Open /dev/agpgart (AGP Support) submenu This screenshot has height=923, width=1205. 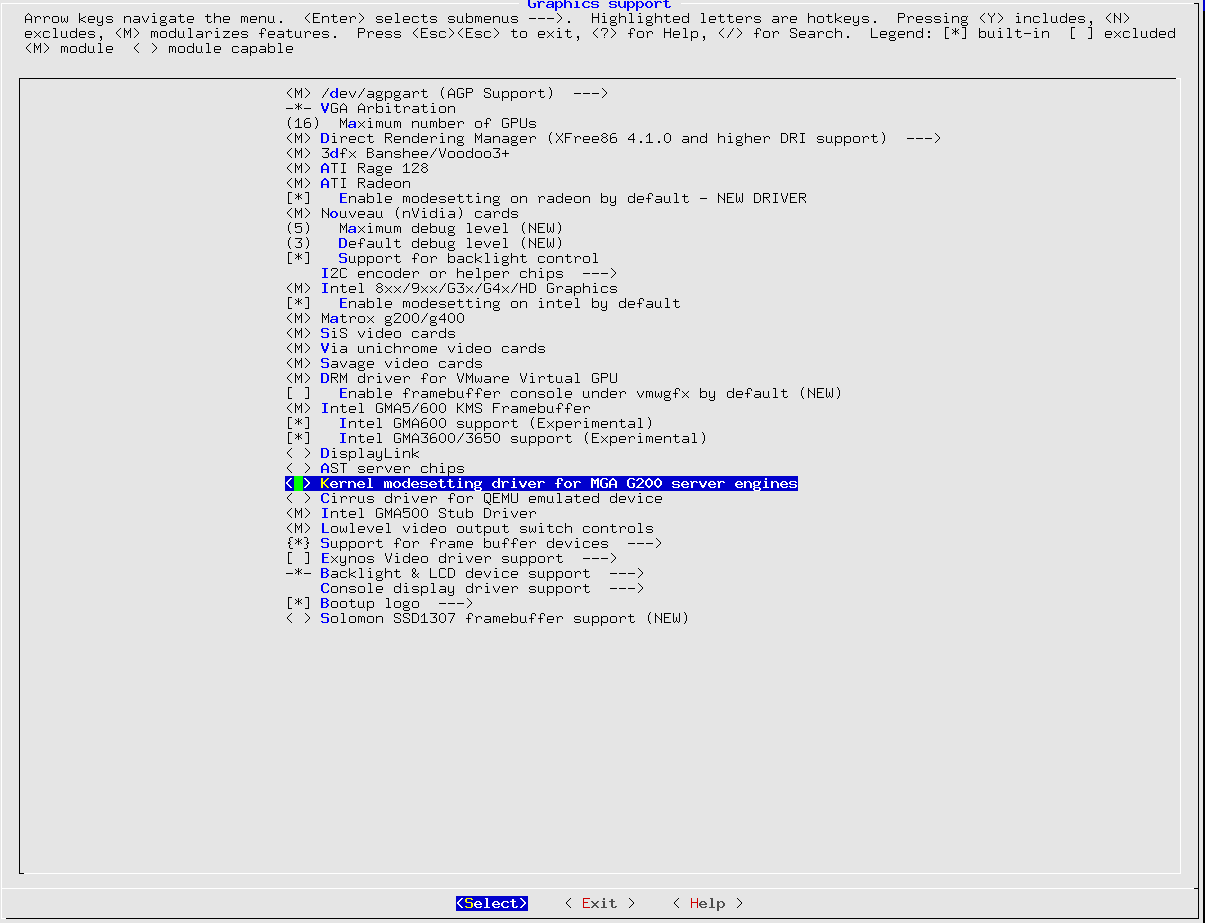coord(447,93)
